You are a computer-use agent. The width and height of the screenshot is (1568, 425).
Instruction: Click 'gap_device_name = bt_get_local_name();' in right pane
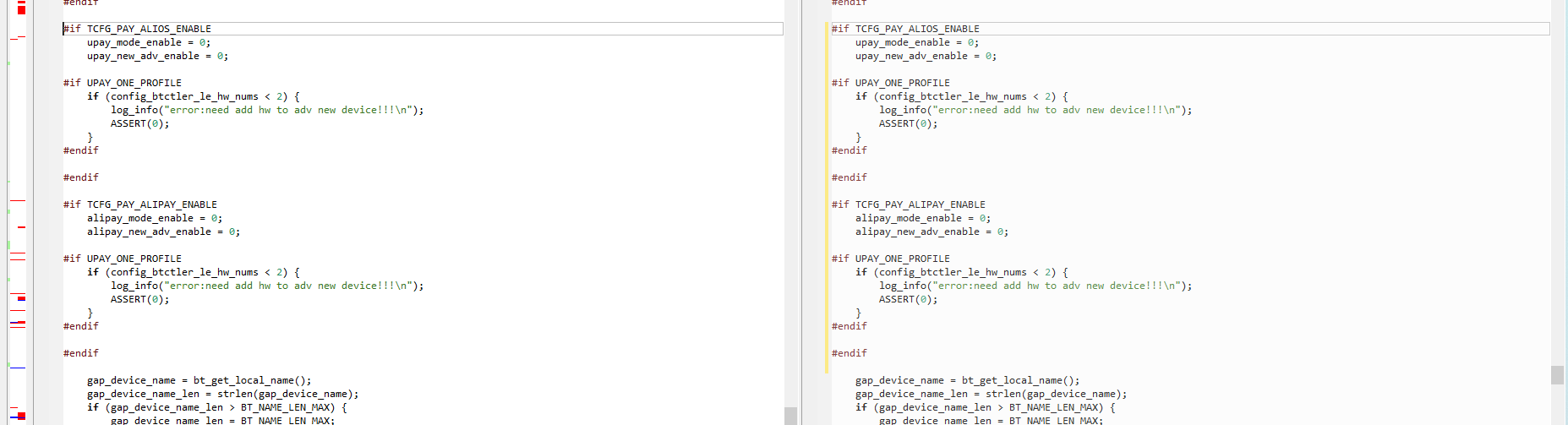pyautogui.click(x=968, y=380)
